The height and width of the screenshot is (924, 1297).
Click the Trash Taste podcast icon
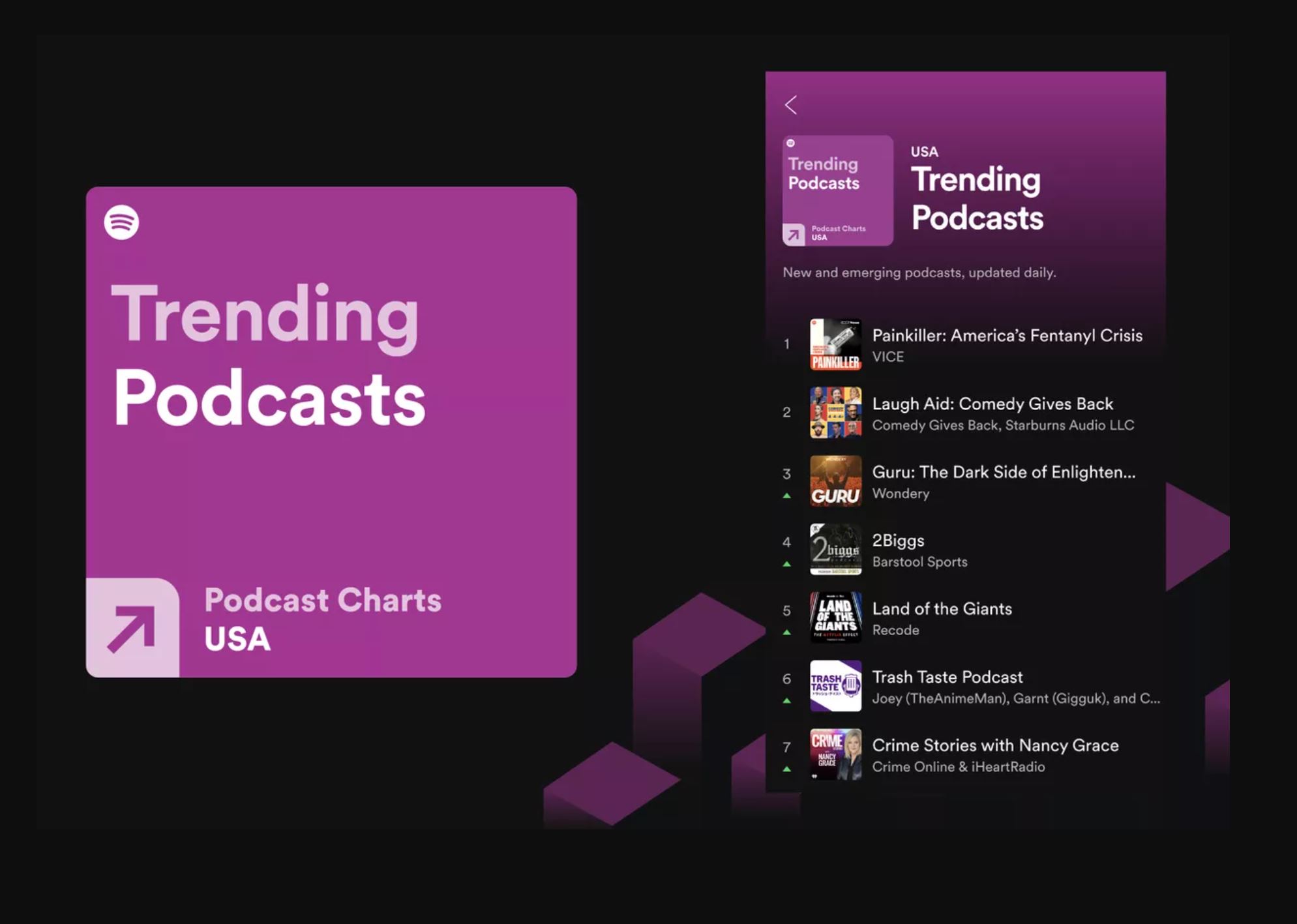835,686
